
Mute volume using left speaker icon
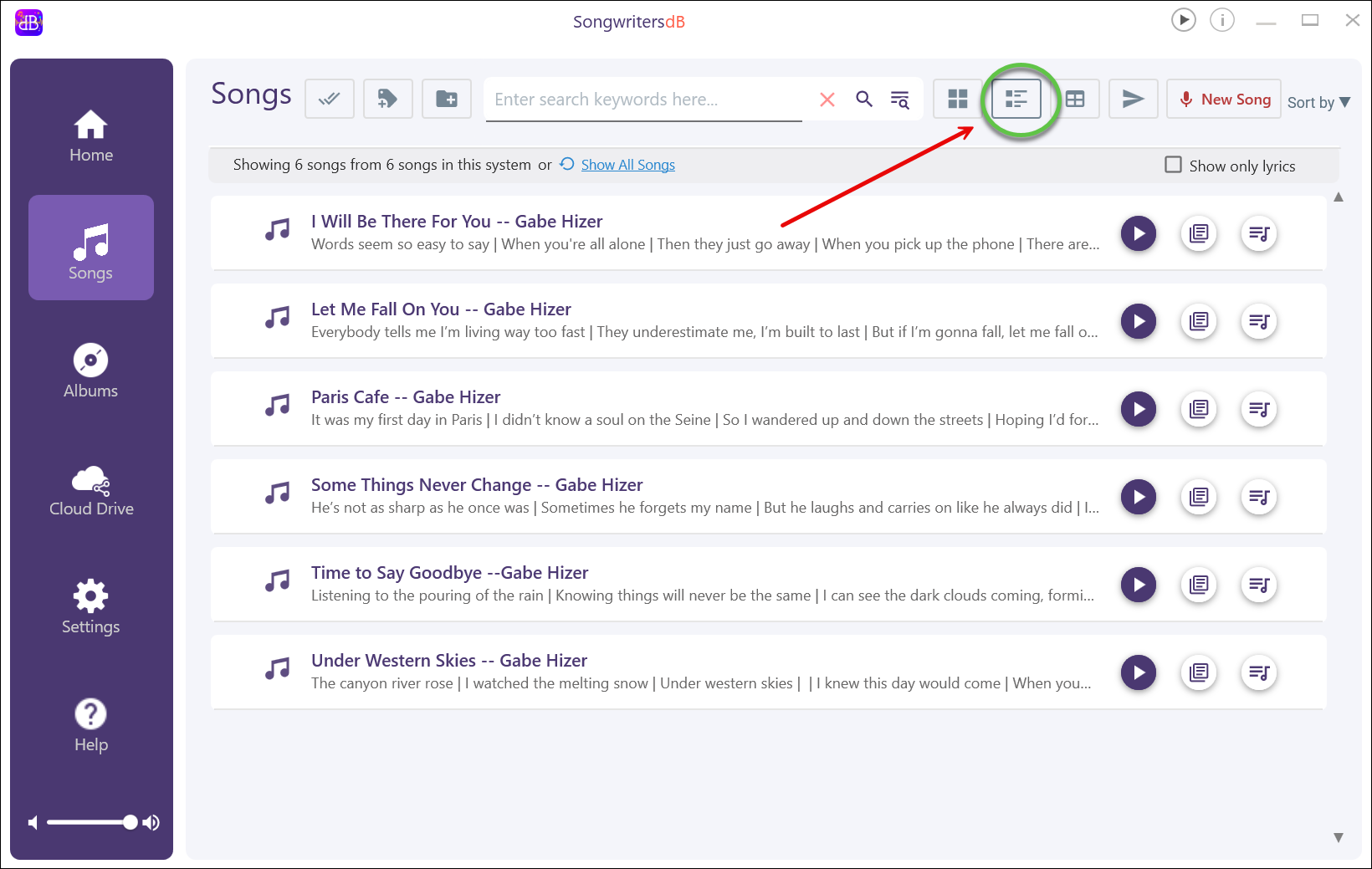click(x=33, y=823)
